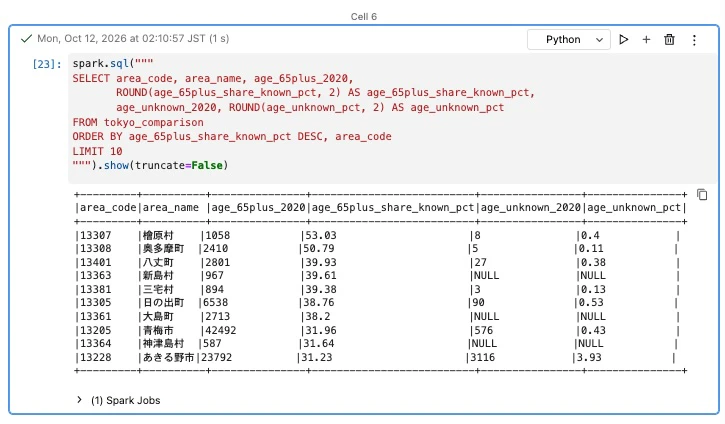Viewport: 725px width, 424px height.
Task: Open the Python language dropdown
Action: 569,40
